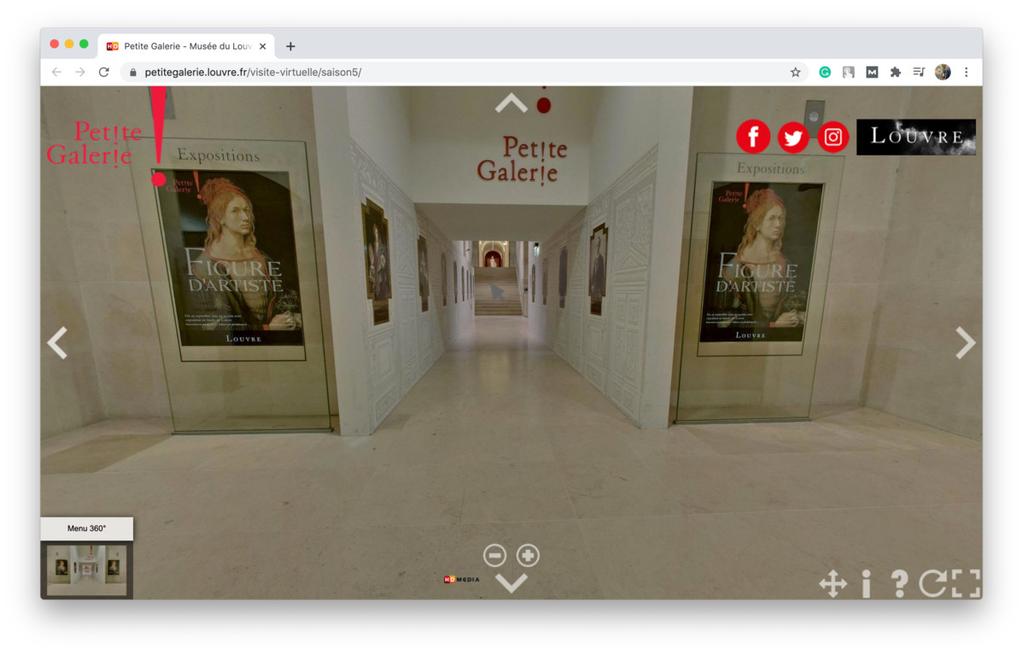Open the Grammarly extension icon
Viewport: 1024px width, 654px height.
[825, 73]
